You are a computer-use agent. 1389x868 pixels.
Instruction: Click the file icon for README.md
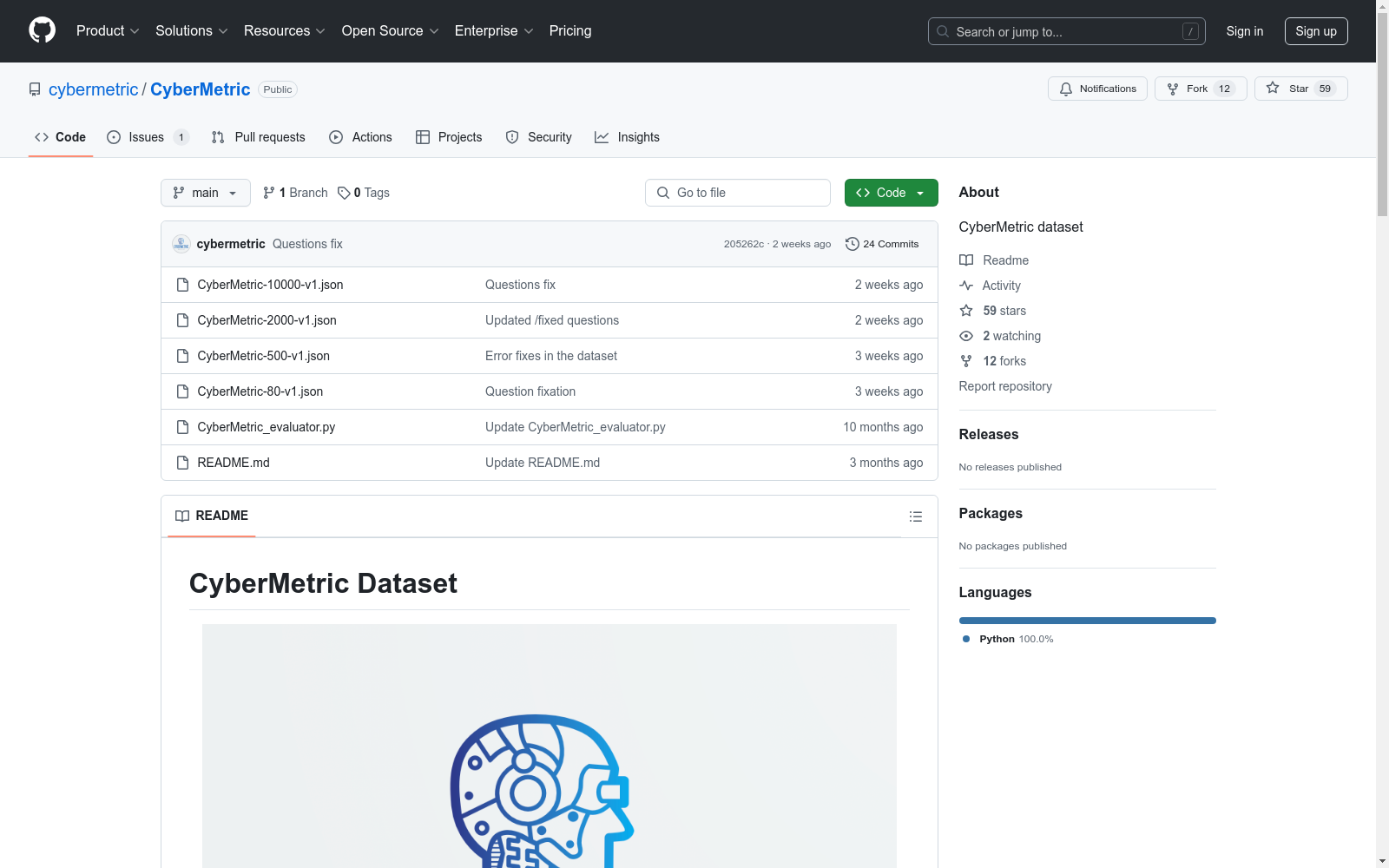click(x=182, y=463)
